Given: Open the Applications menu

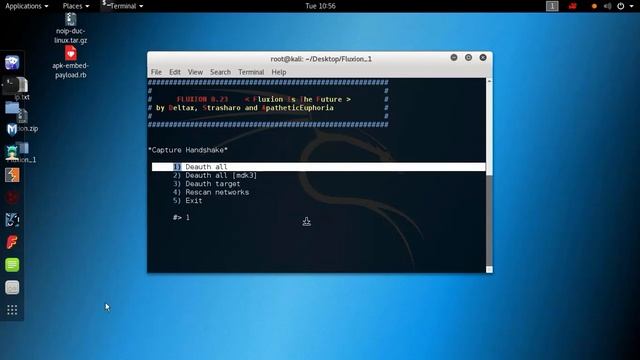Looking at the screenshot, I should pyautogui.click(x=27, y=6).
